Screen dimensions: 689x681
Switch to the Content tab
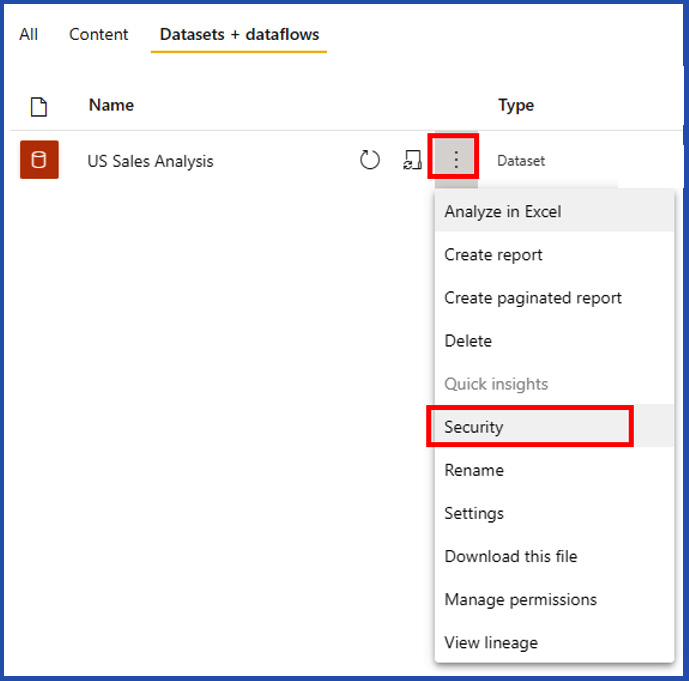(98, 34)
